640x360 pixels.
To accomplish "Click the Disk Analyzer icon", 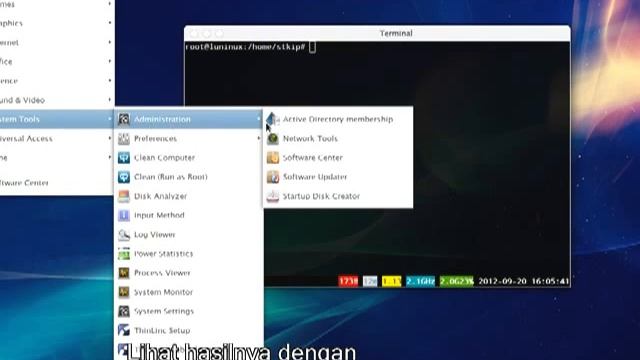I will point(124,196).
